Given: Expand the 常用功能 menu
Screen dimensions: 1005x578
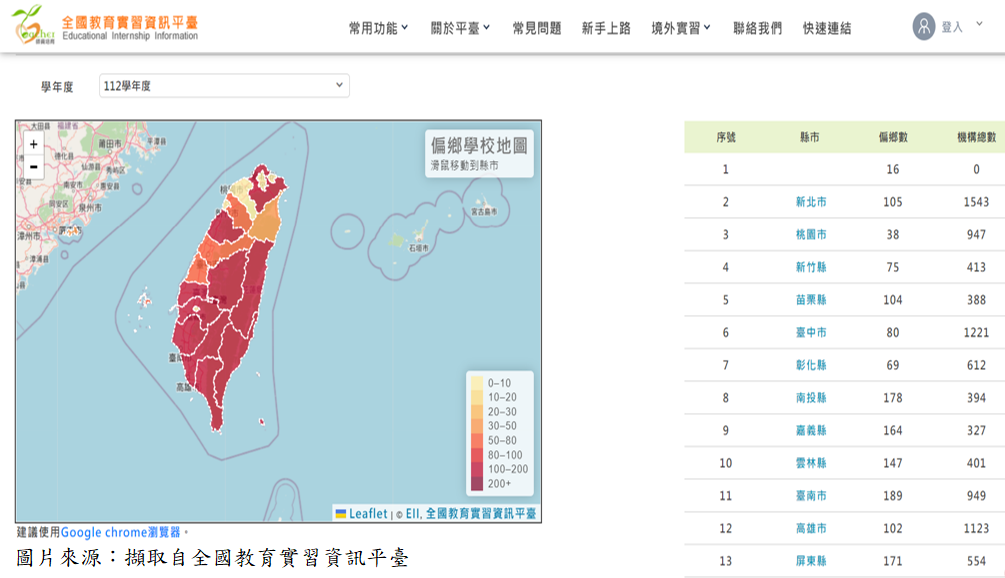Looking at the screenshot, I should 378,28.
